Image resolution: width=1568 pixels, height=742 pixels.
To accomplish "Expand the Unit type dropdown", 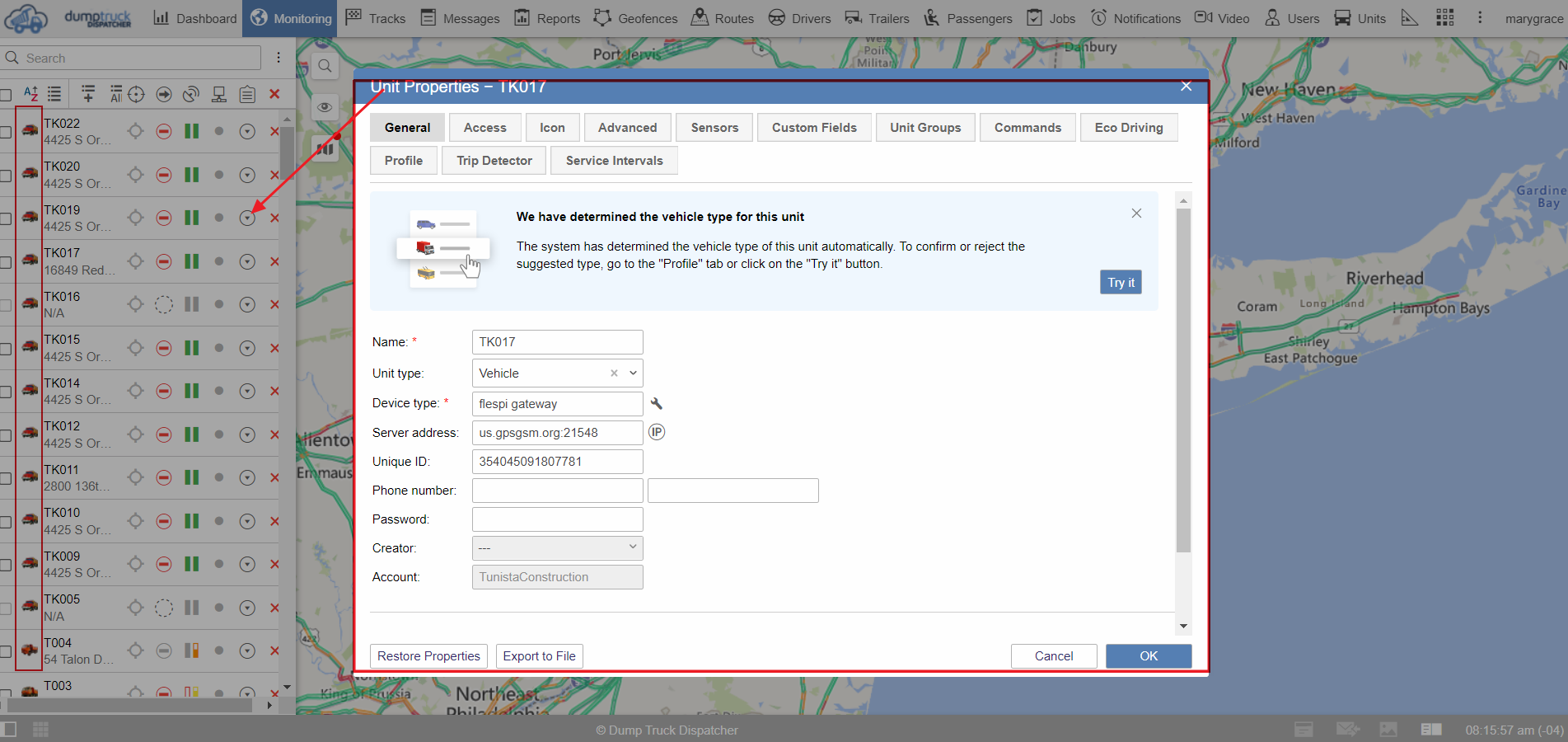I will [633, 373].
